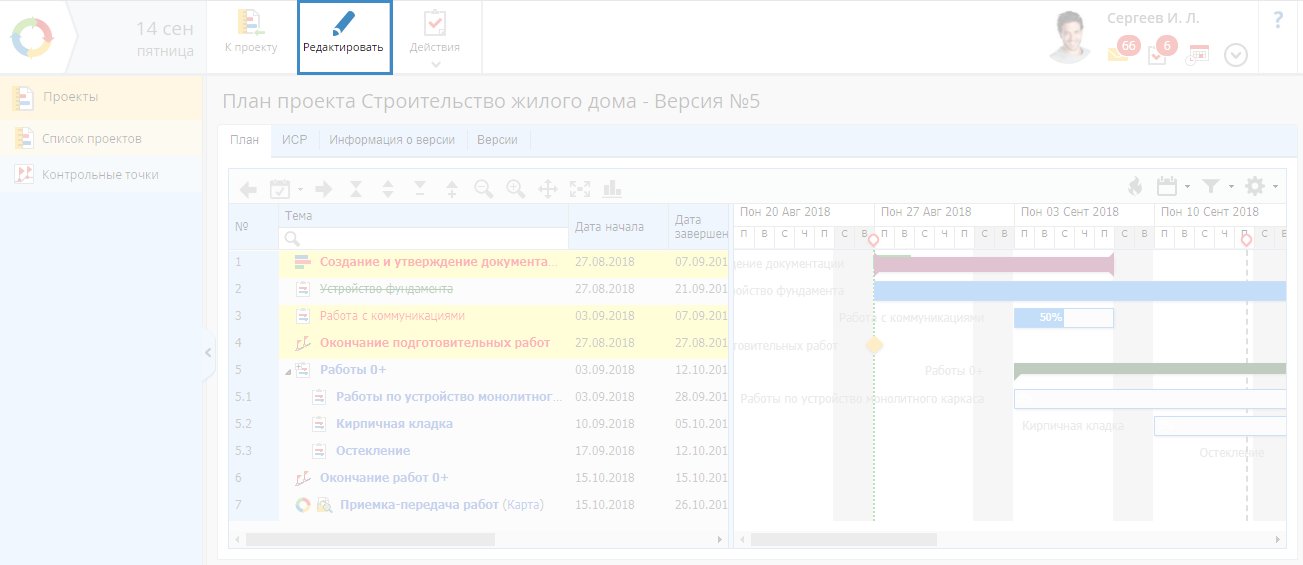Image resolution: width=1303 pixels, height=565 pixels.
Task: Open the filter funnel dropdown
Action: click(1214, 186)
